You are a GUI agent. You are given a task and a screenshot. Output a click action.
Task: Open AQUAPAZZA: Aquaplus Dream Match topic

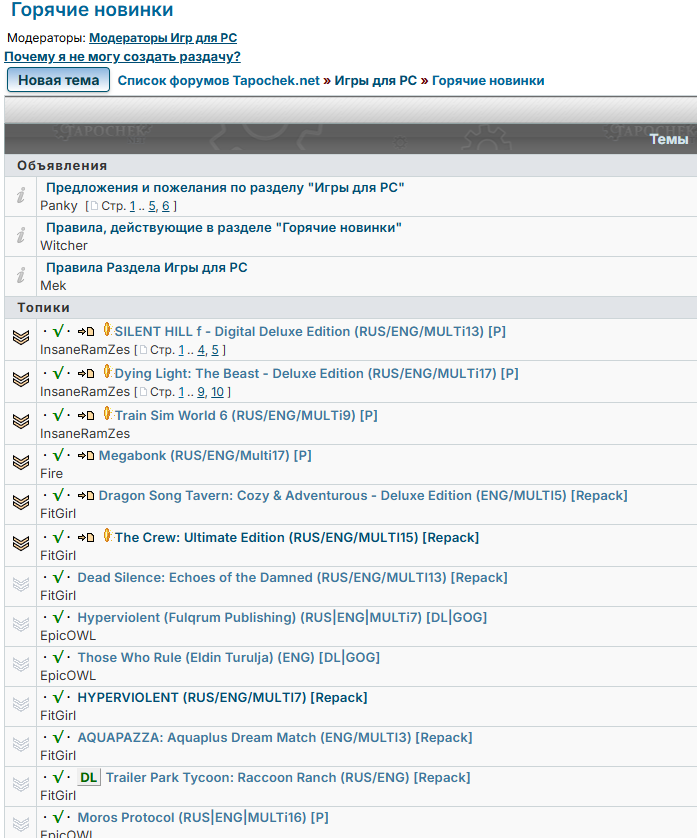point(275,738)
